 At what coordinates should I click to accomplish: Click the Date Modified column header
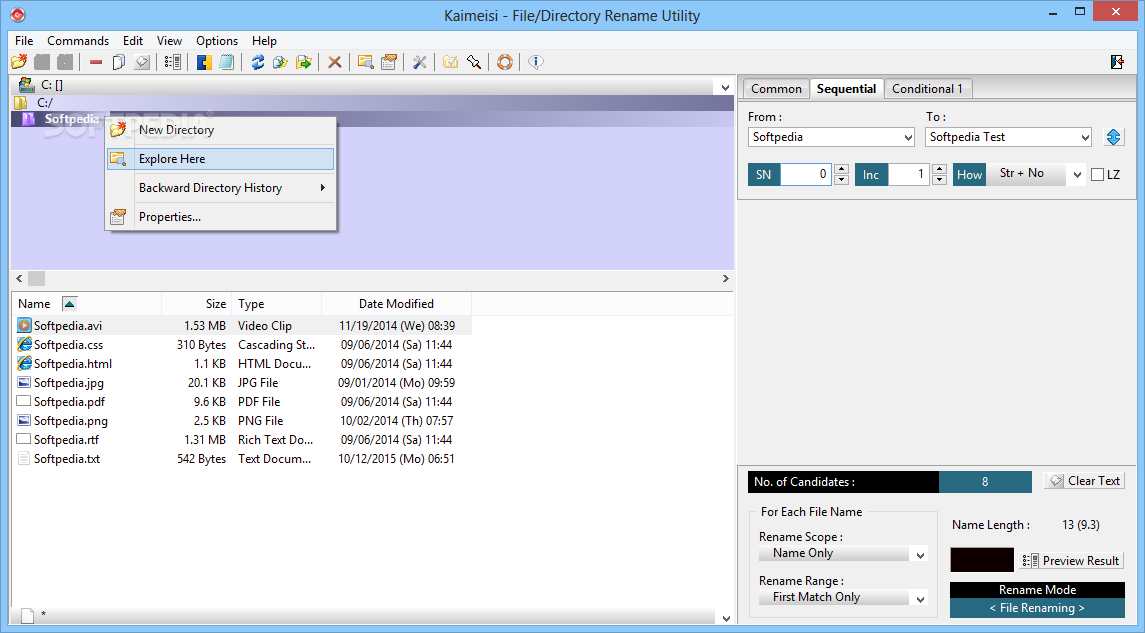click(397, 304)
